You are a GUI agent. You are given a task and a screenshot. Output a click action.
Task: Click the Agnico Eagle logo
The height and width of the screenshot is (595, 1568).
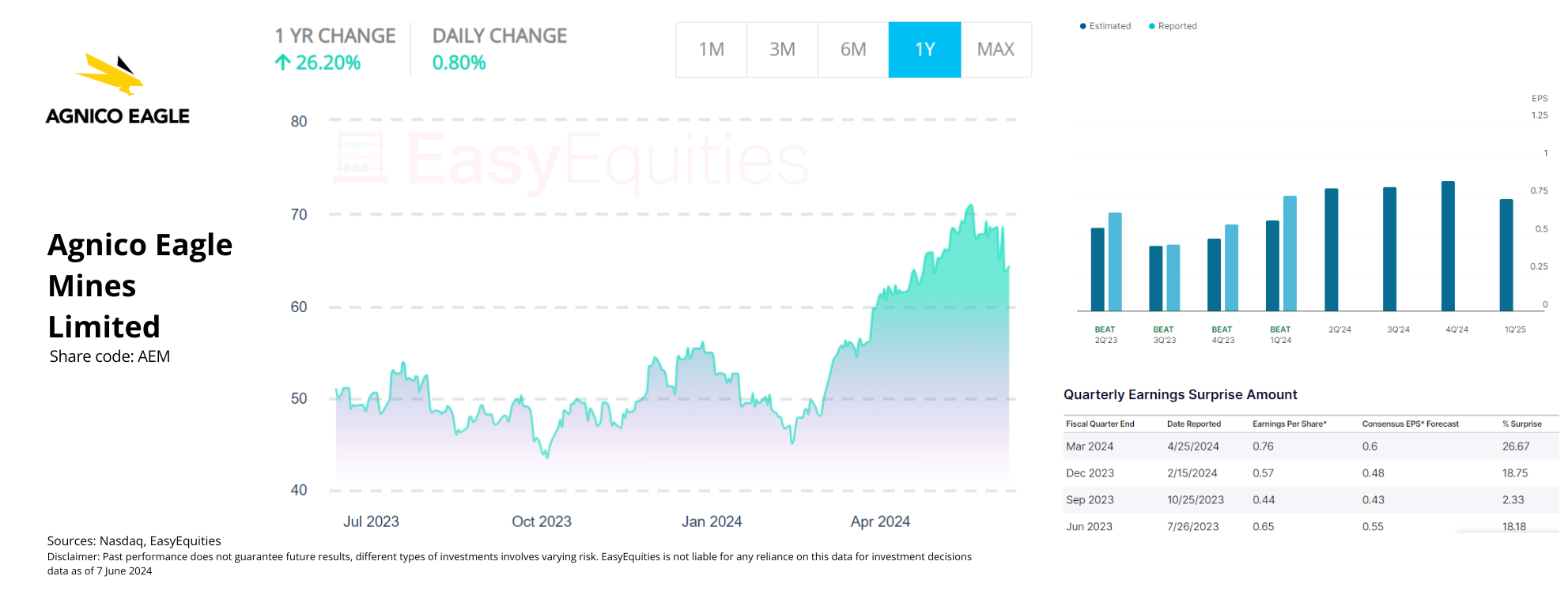pos(117,88)
